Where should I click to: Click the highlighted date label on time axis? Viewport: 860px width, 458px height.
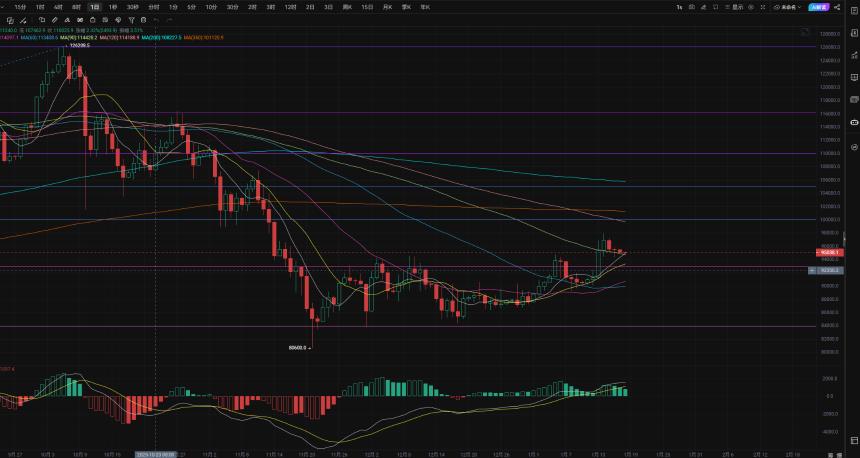[x=156, y=455]
